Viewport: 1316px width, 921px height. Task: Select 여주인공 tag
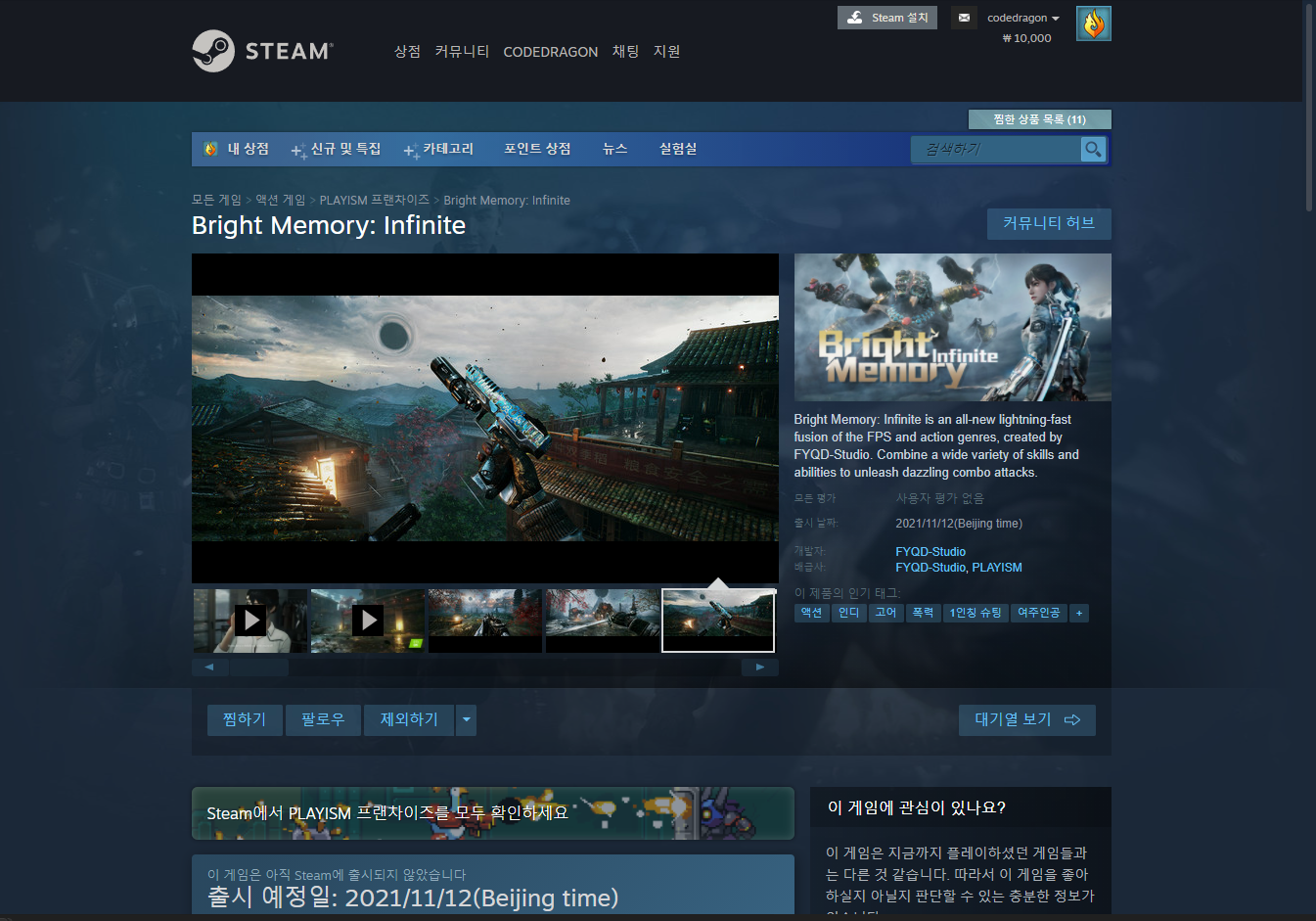1039,613
